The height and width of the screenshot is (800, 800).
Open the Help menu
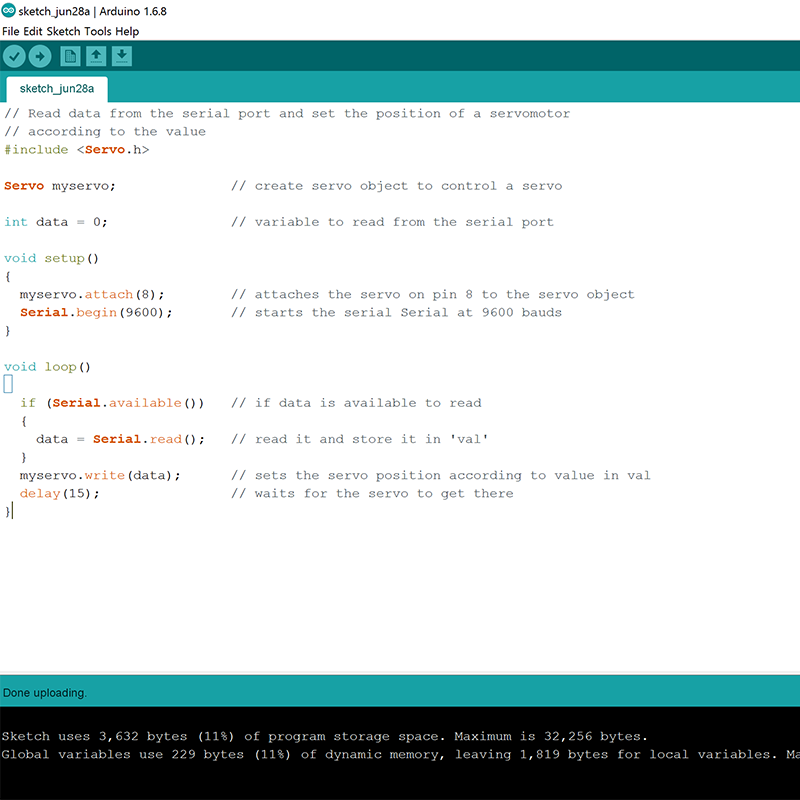(127, 31)
